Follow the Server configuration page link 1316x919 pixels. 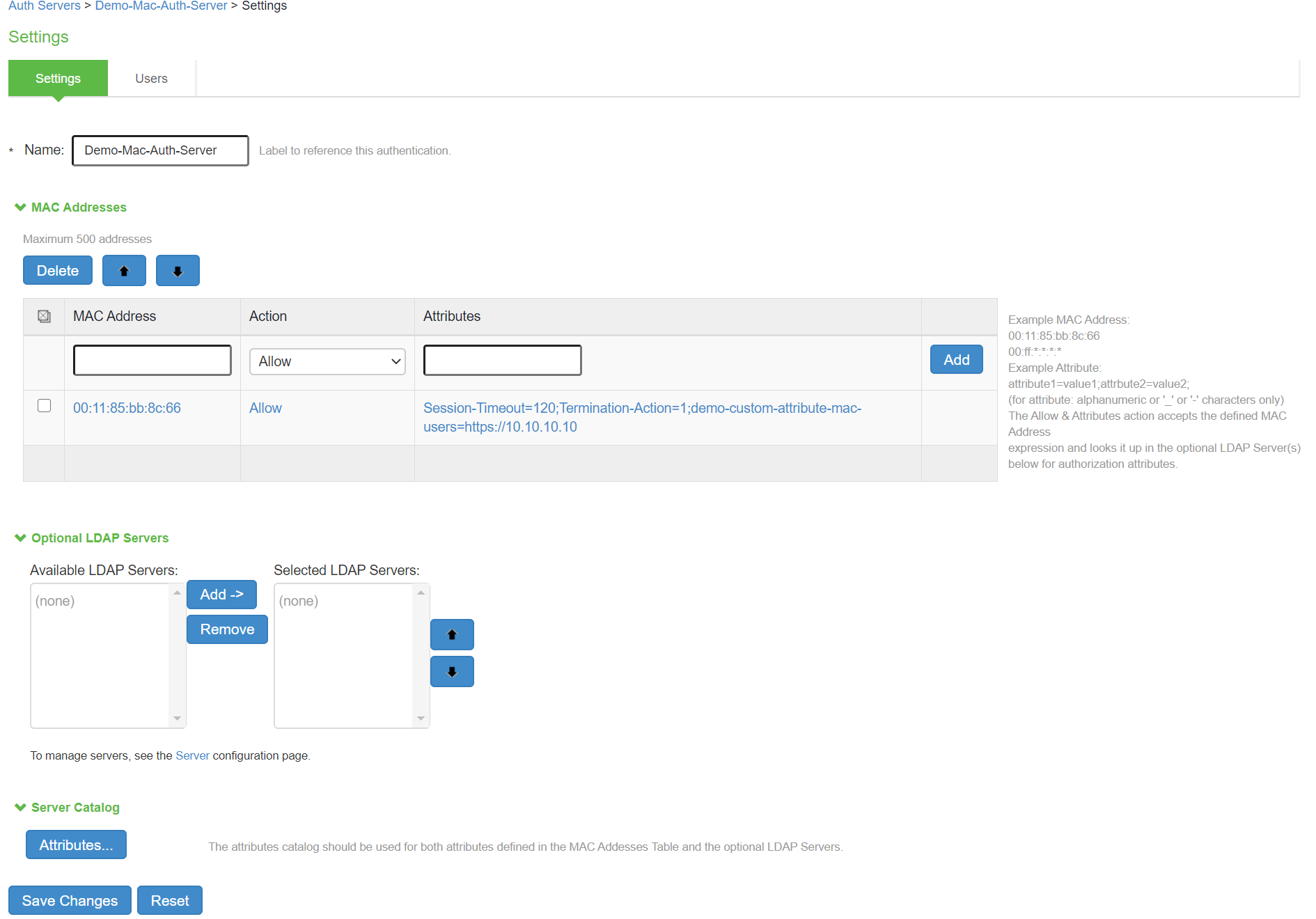tap(192, 755)
